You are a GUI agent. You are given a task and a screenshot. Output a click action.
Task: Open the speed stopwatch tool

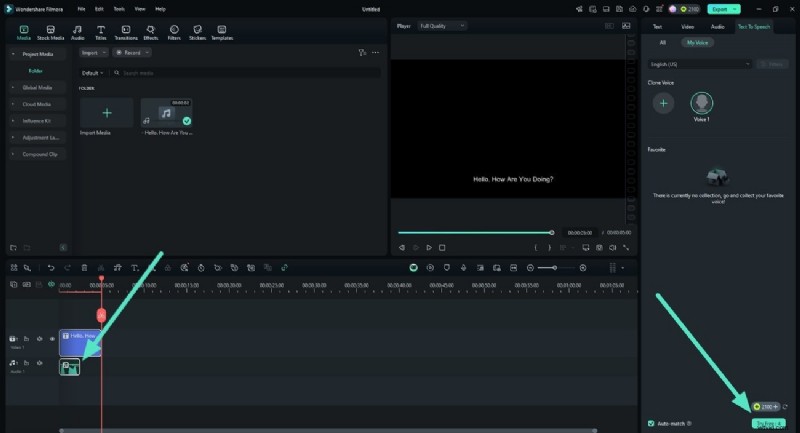pos(201,268)
